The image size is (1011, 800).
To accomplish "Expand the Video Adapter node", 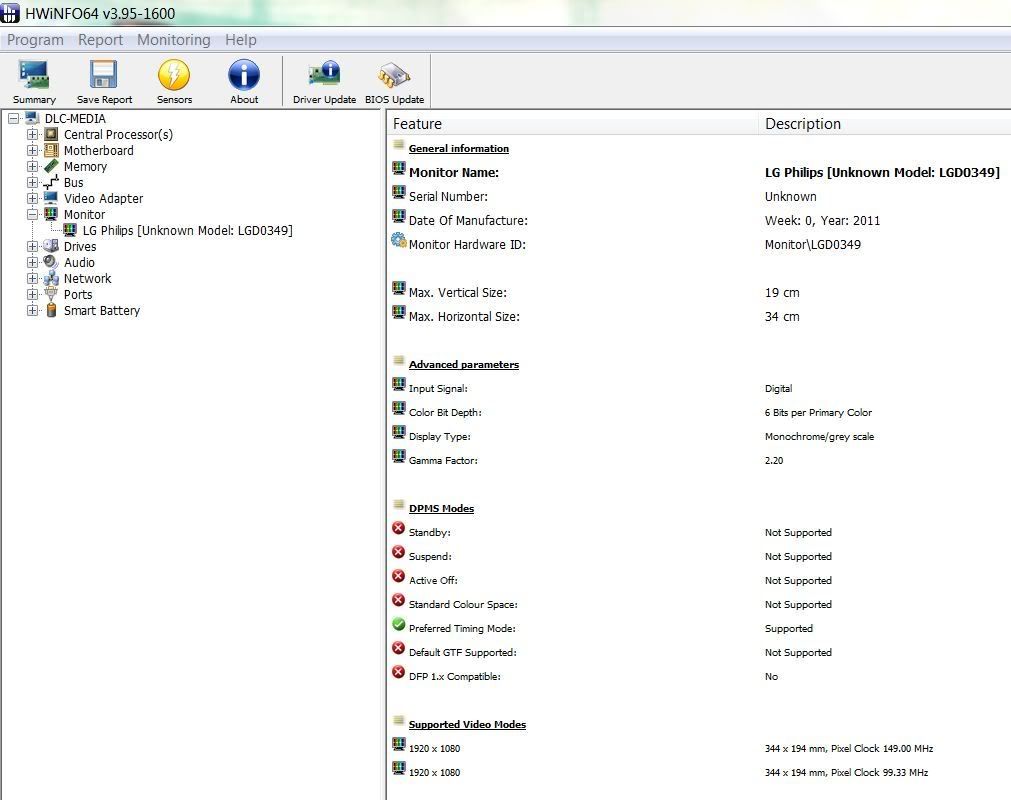I will click(x=33, y=199).
